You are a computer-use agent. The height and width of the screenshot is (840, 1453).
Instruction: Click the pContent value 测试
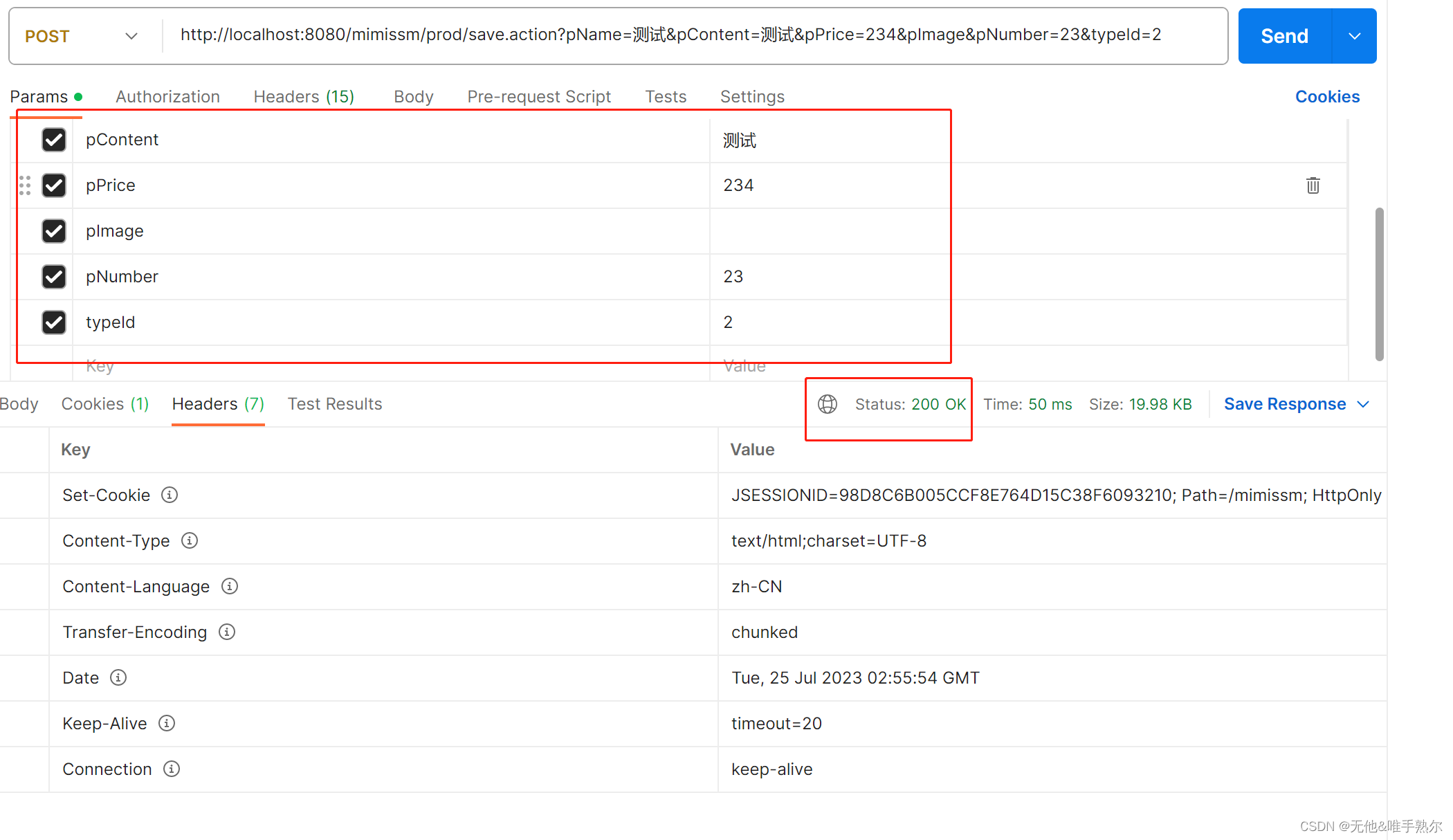click(x=740, y=140)
